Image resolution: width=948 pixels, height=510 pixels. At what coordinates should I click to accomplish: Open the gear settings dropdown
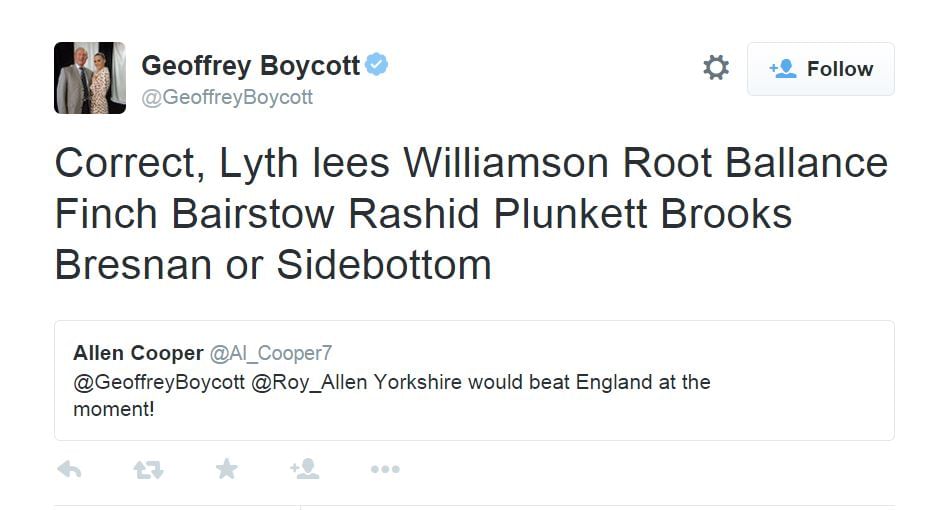pos(716,68)
